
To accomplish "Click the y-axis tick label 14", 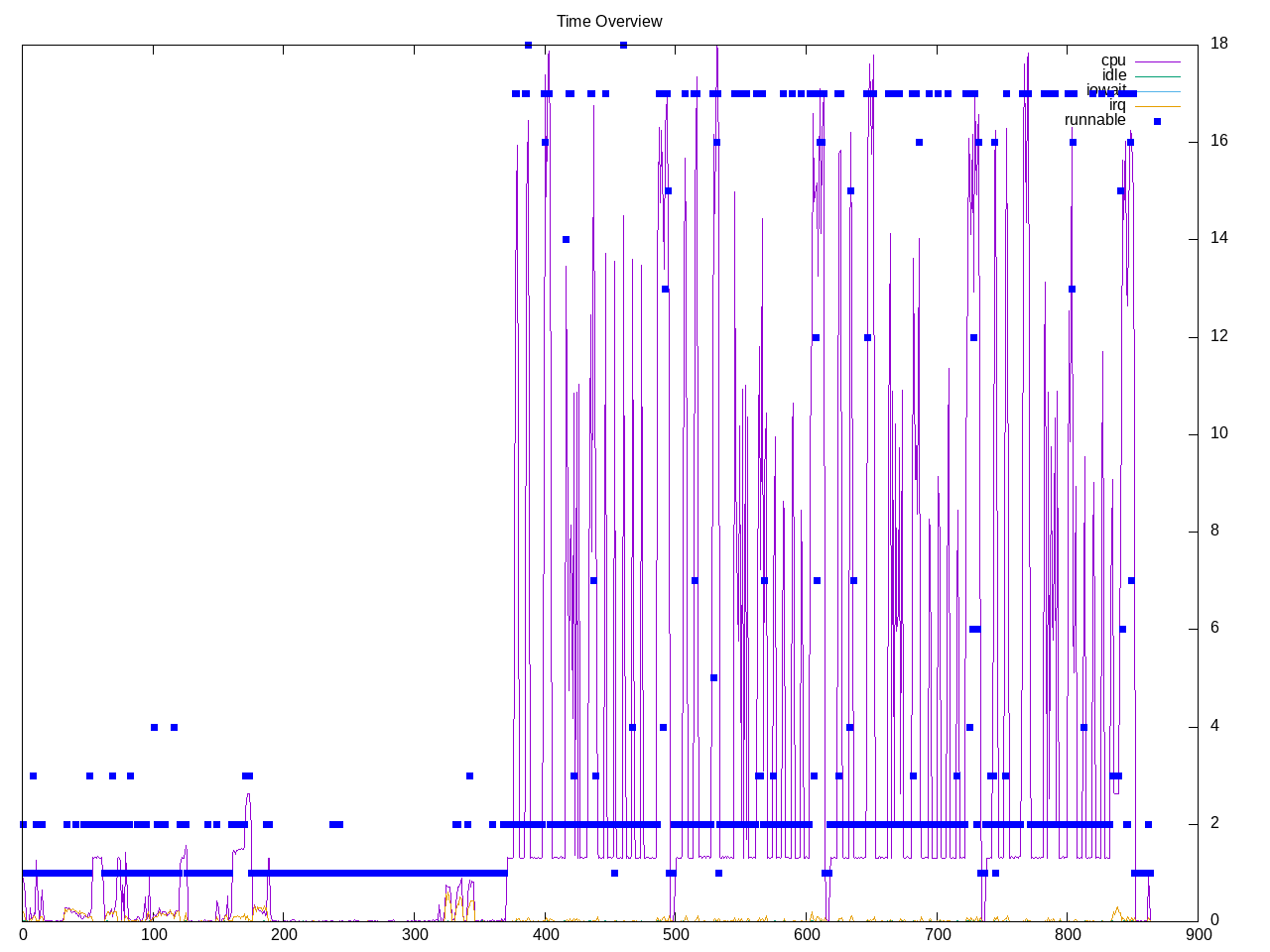I will [1218, 238].
